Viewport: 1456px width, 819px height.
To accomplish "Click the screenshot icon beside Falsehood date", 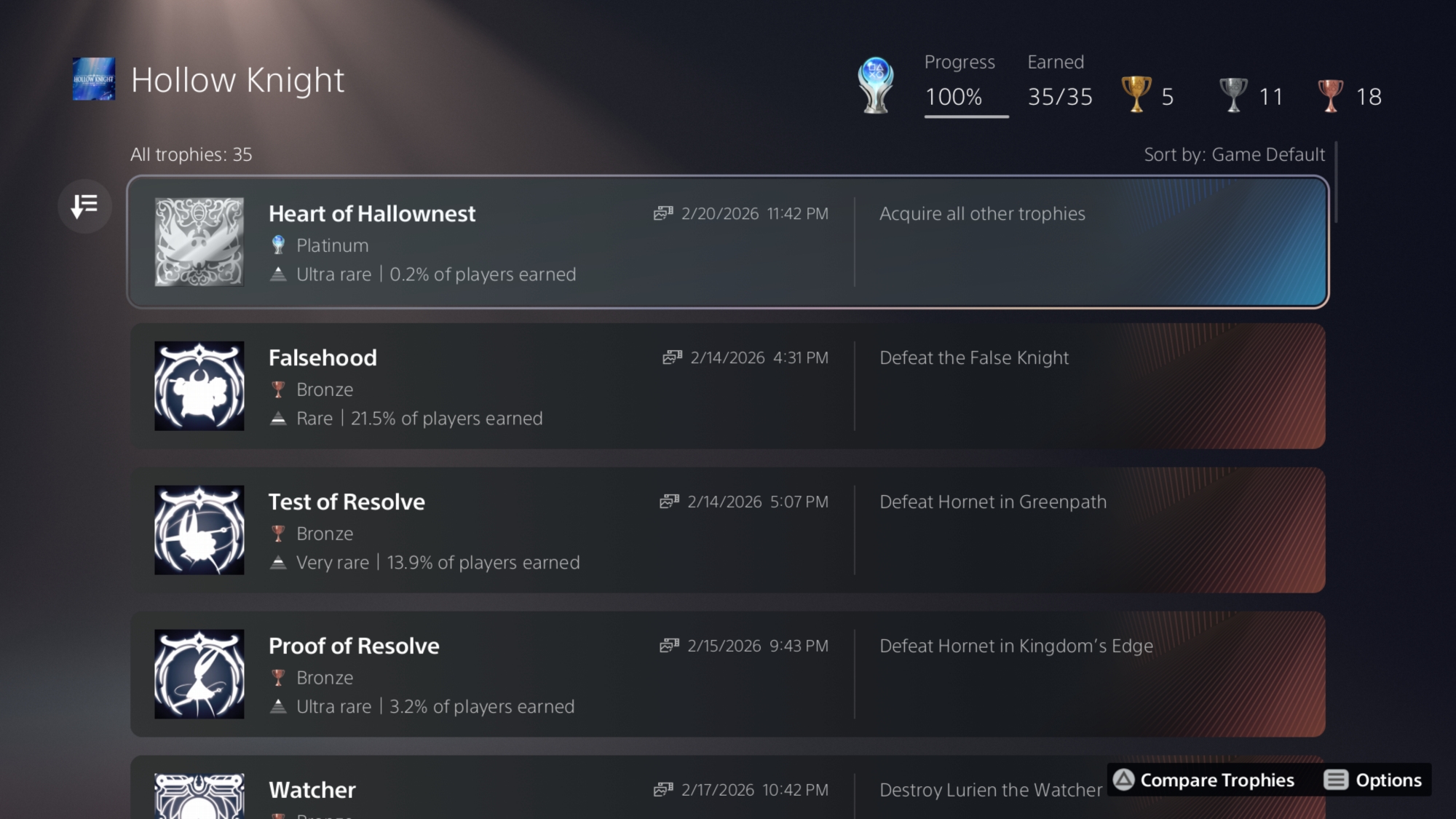I will click(672, 357).
